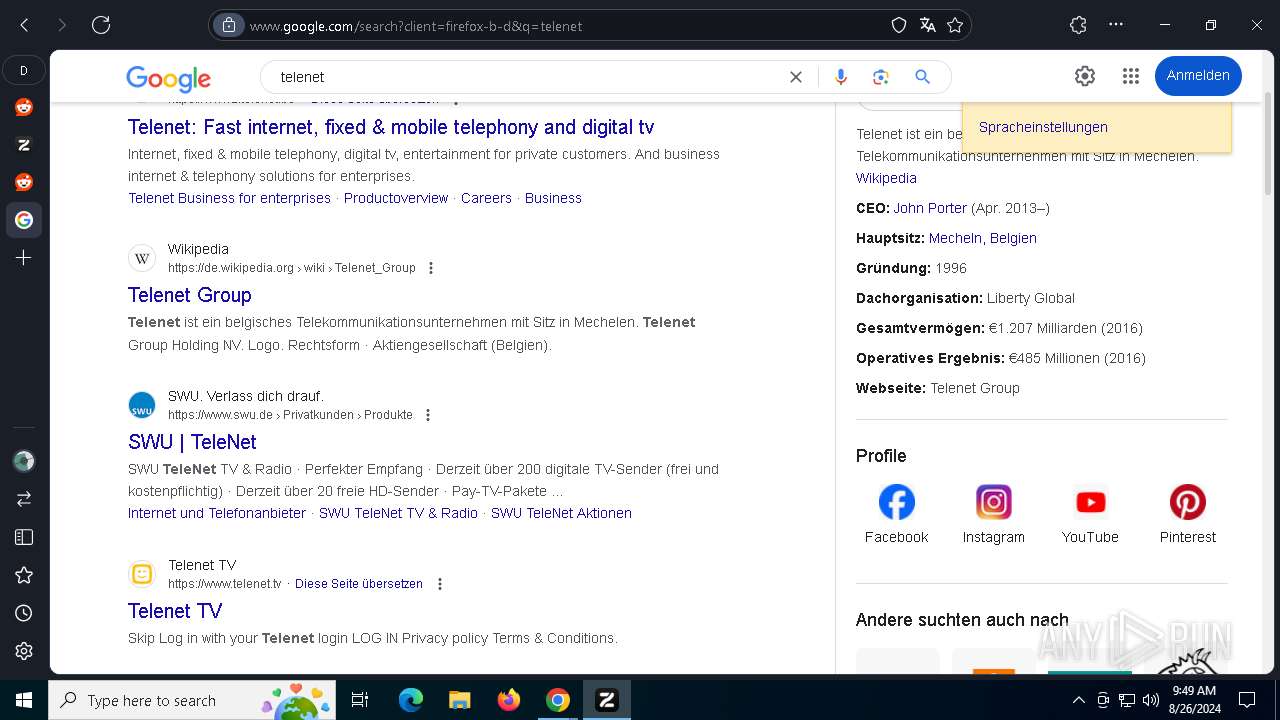Open more options for Wikipedia result

coord(431,268)
